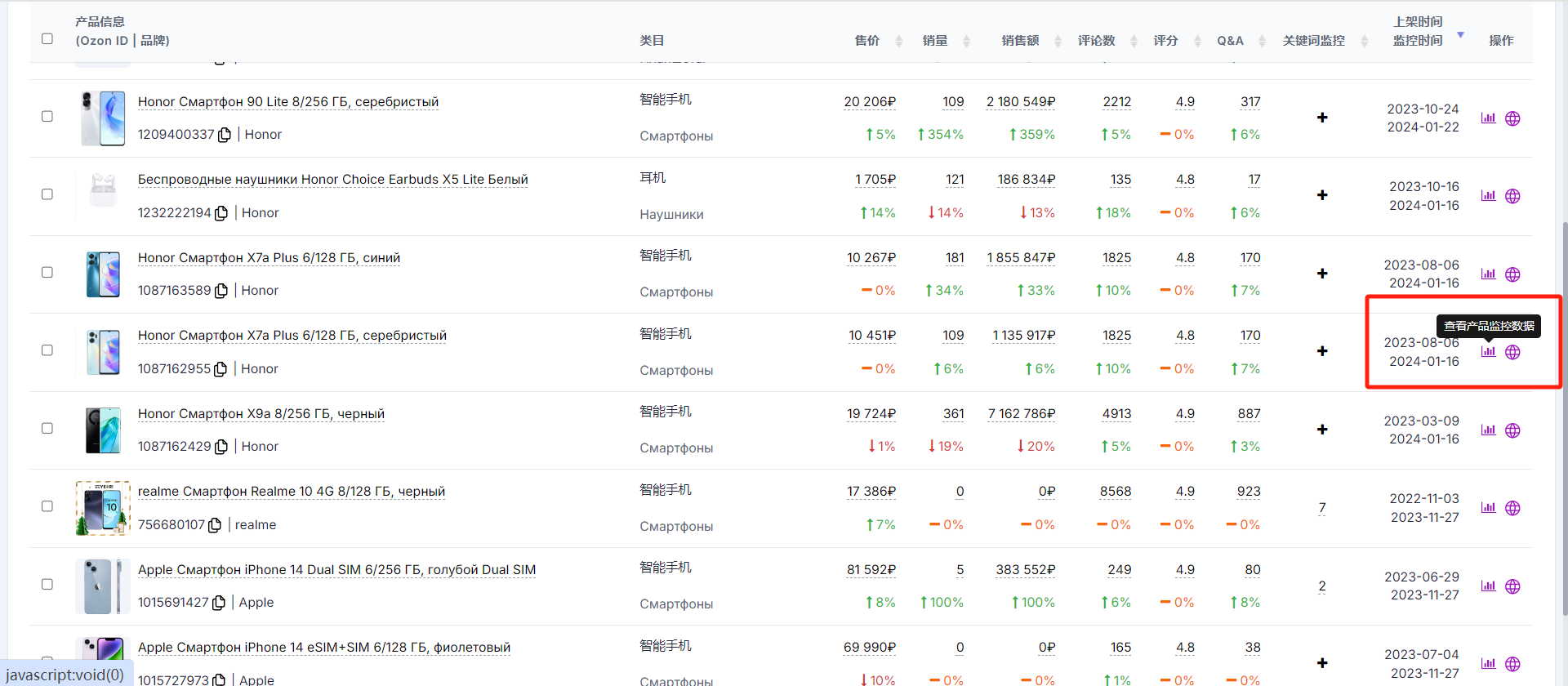Image resolution: width=1568 pixels, height=686 pixels.
Task: Open globe link for Honor X9a черный
Action: (1512, 430)
